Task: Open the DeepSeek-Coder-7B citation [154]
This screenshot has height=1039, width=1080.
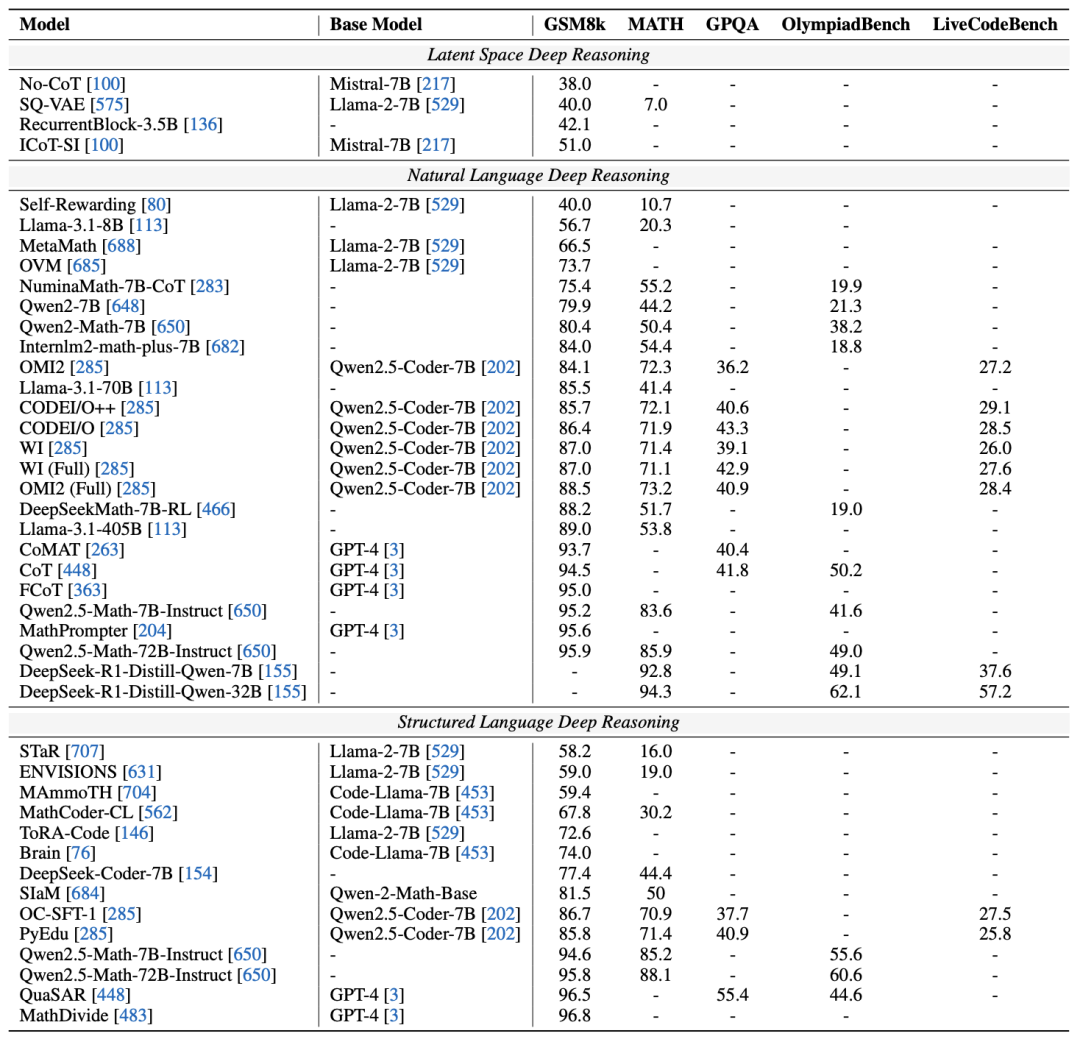Action: click(x=198, y=874)
